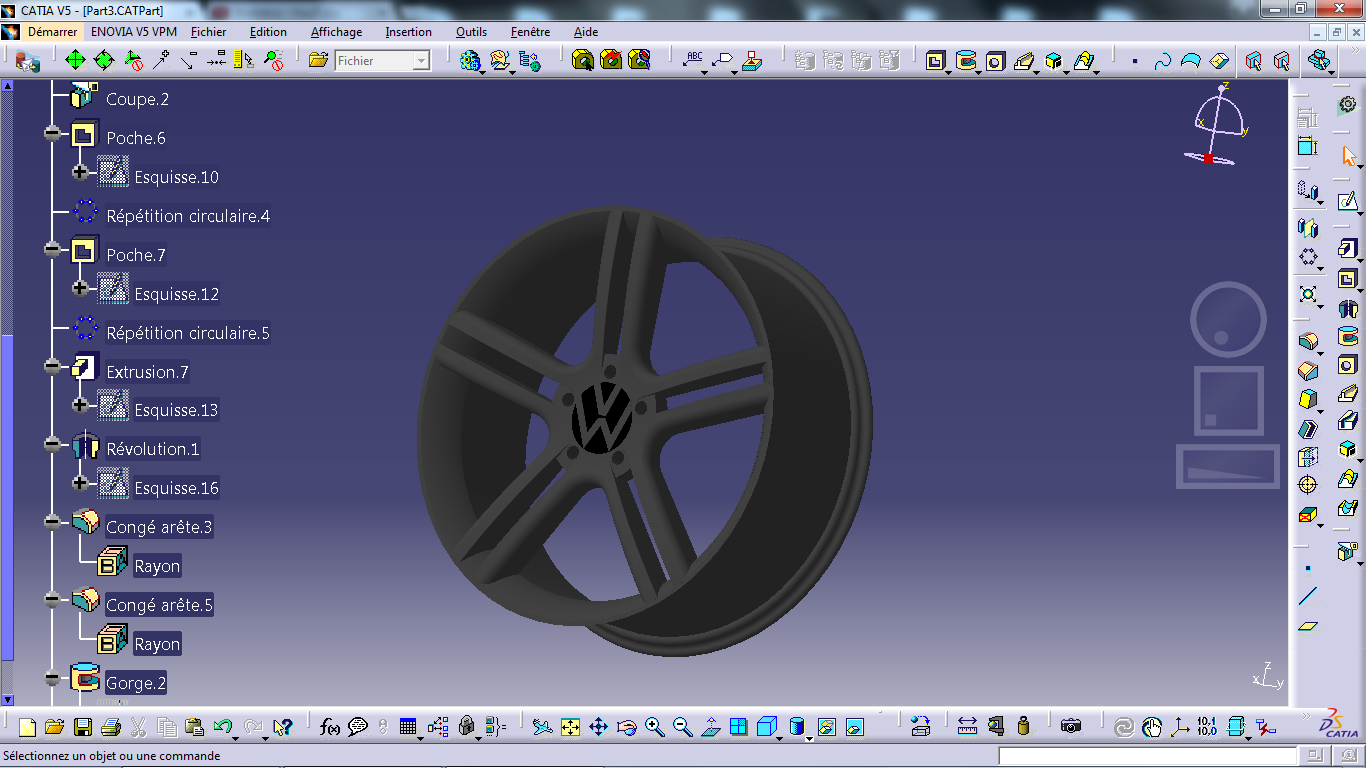Create multi-view window layout icon
This screenshot has width=1366, height=768.
738,727
